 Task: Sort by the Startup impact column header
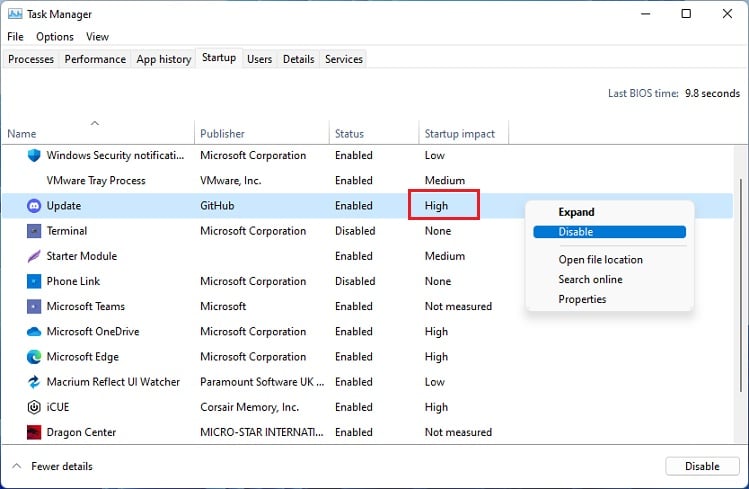(460, 133)
